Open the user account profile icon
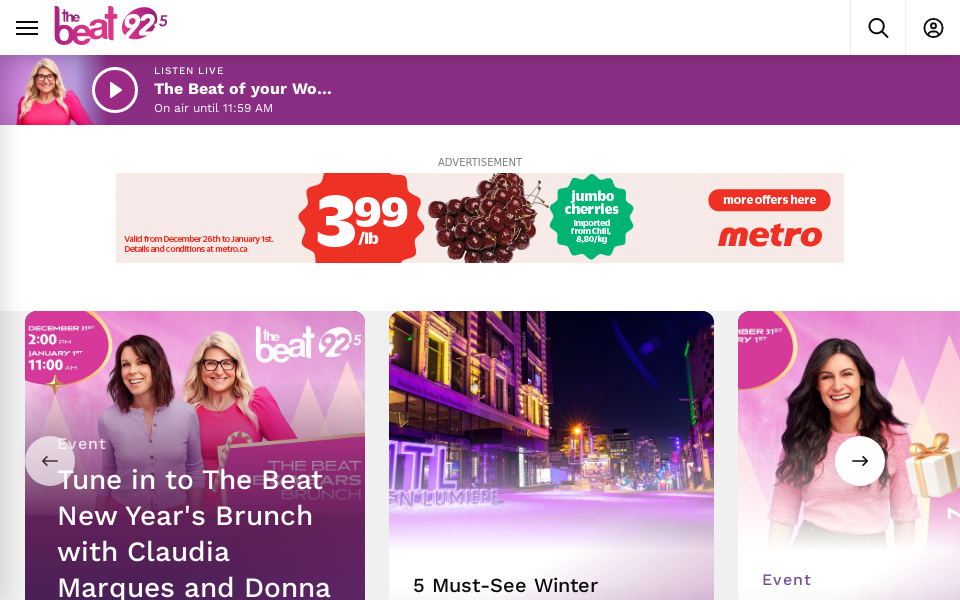Image resolution: width=960 pixels, height=600 pixels. [933, 28]
